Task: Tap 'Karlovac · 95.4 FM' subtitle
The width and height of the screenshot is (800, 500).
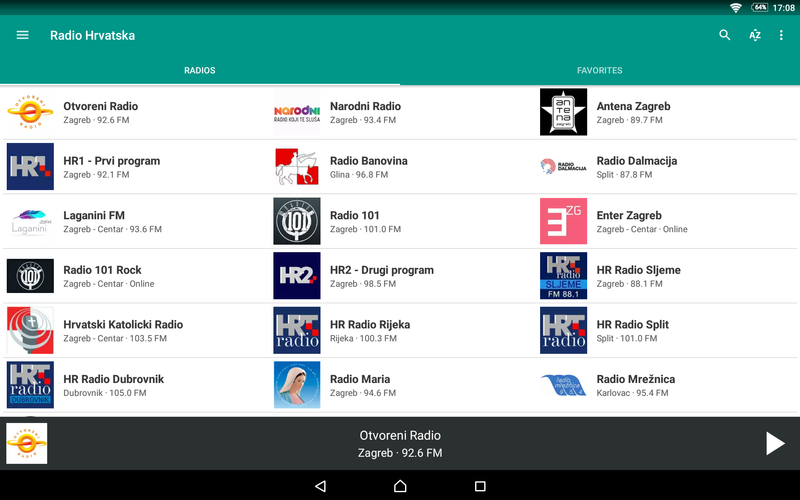Action: click(x=632, y=393)
